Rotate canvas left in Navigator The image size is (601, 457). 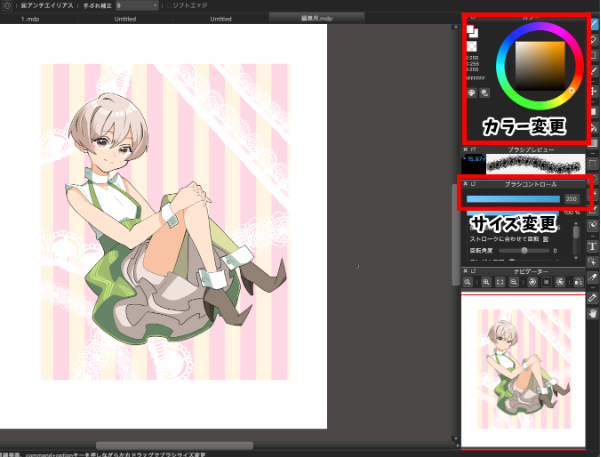tap(532, 282)
